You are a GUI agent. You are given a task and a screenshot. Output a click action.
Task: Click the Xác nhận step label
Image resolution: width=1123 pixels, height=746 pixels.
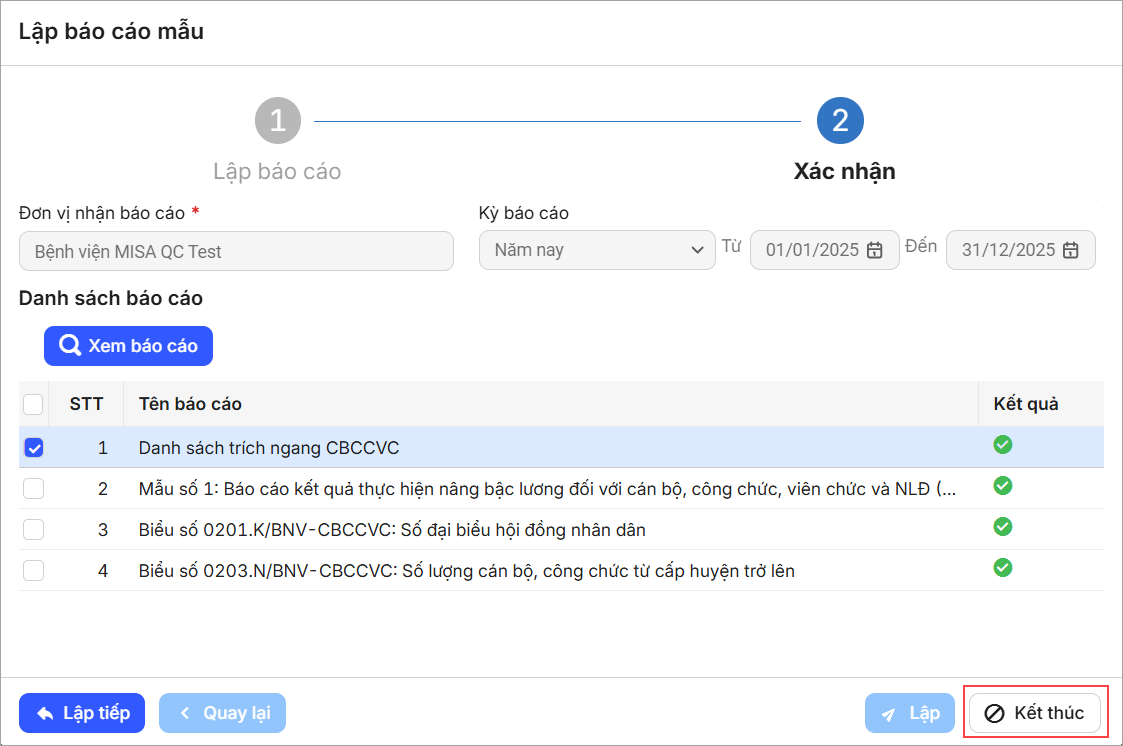[844, 171]
